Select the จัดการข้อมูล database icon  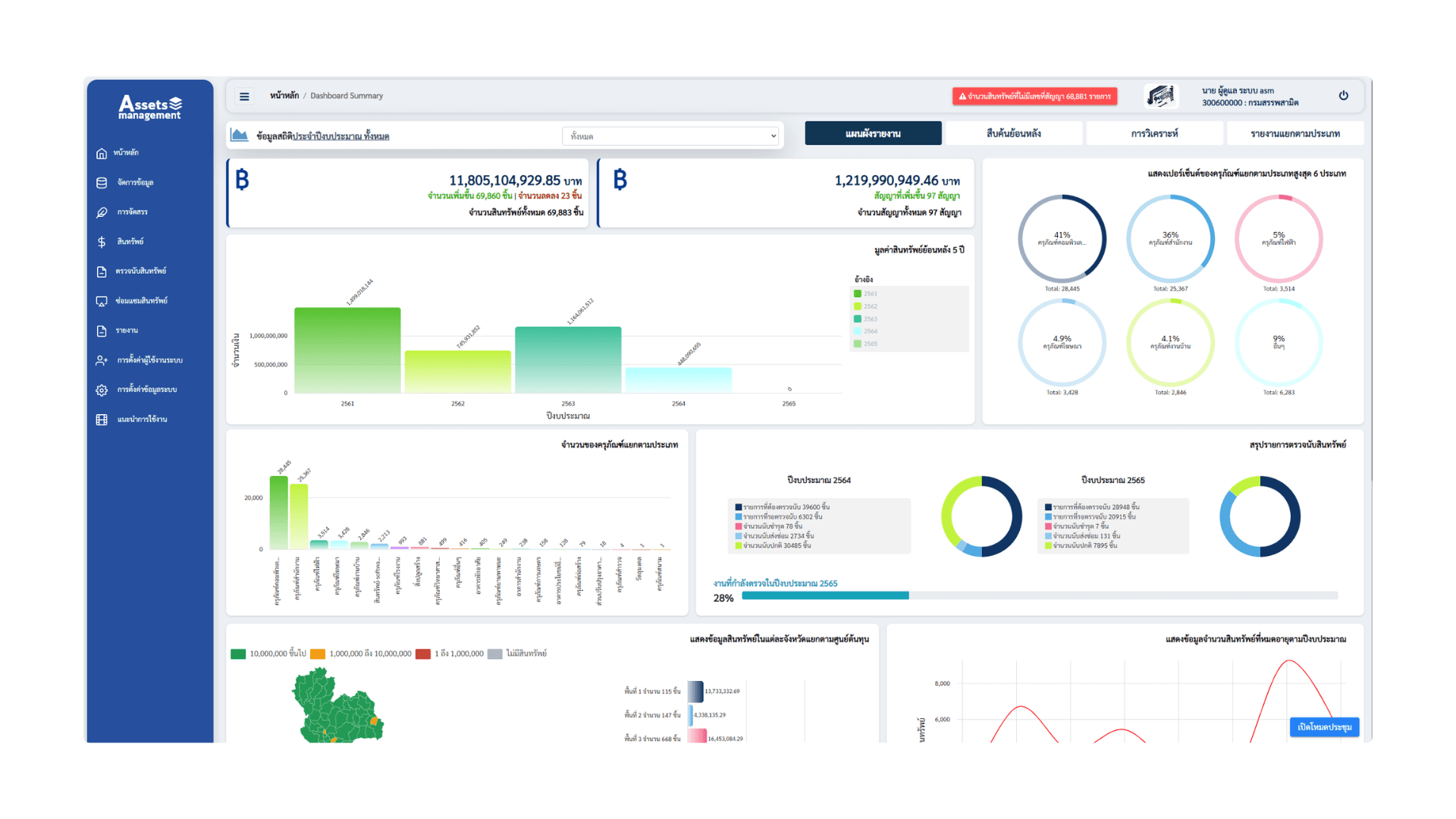point(102,182)
